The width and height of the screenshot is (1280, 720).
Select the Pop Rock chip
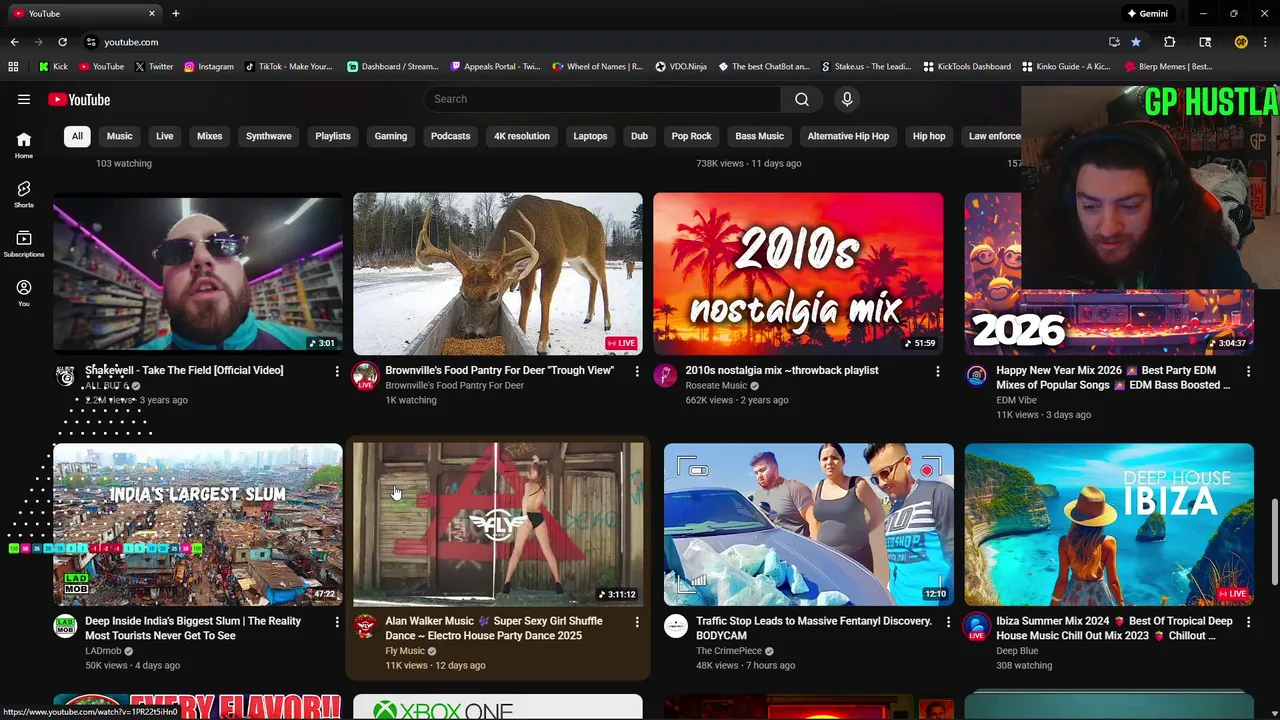pos(692,136)
